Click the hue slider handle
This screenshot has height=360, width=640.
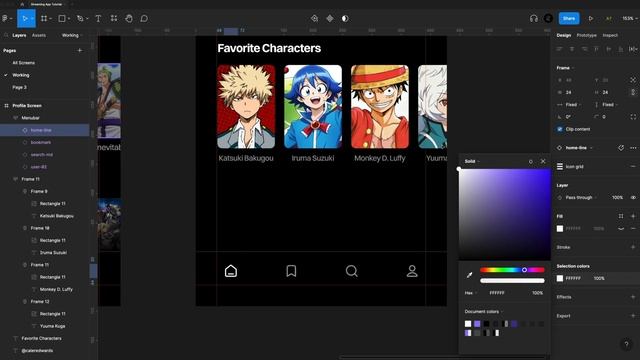pyautogui.click(x=524, y=270)
